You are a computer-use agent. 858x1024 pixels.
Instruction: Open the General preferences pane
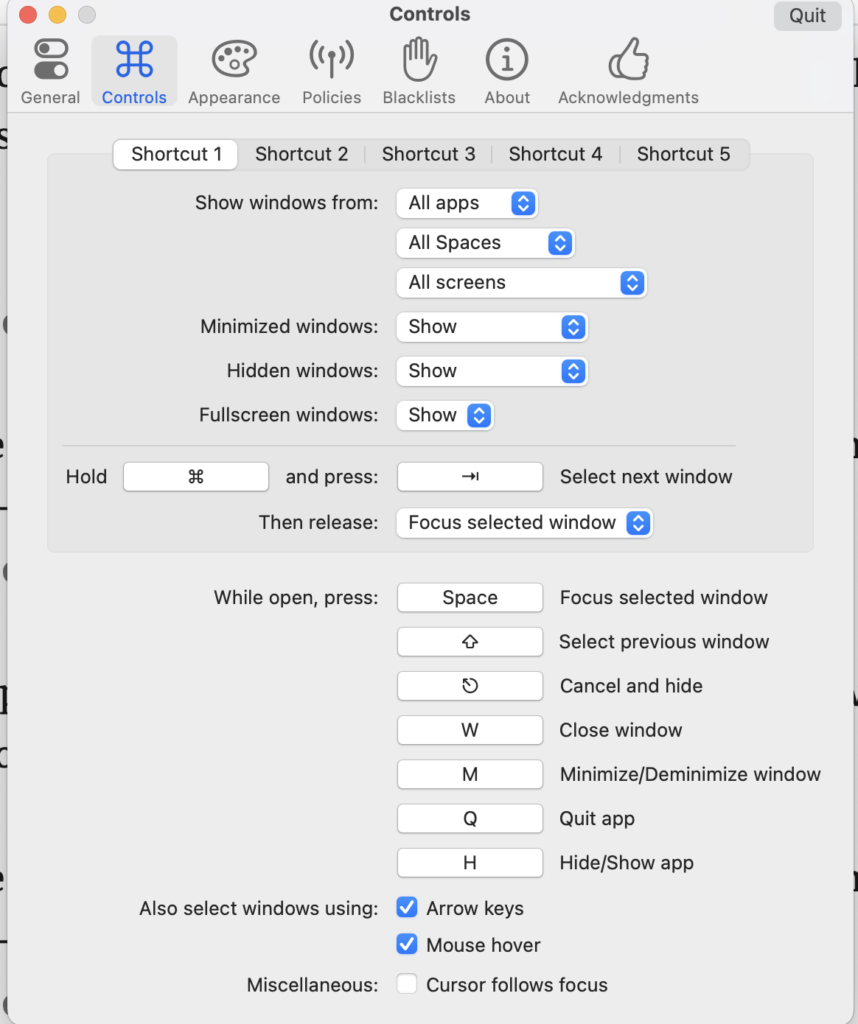pyautogui.click(x=50, y=71)
